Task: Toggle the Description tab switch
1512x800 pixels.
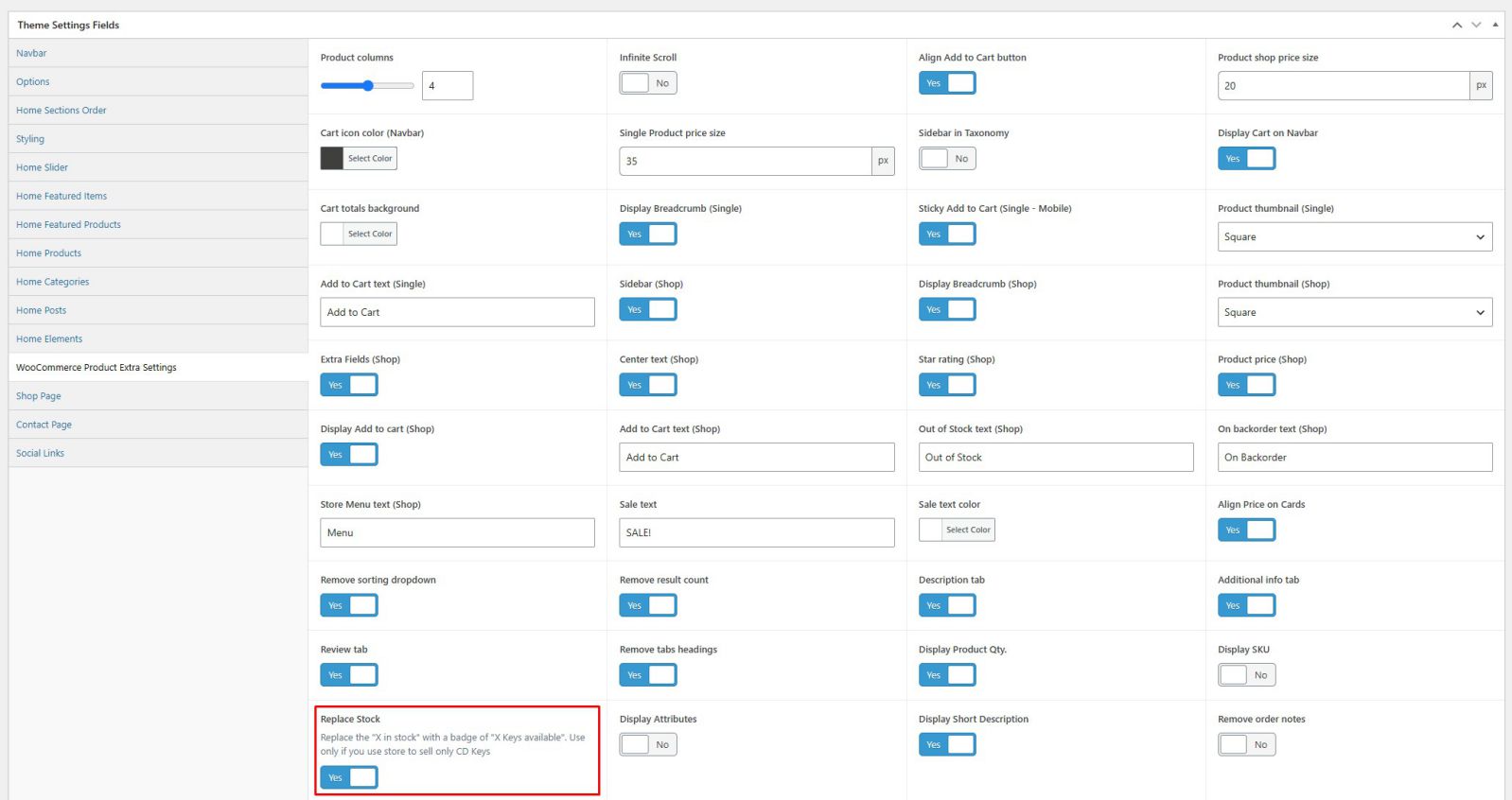Action: 947,605
